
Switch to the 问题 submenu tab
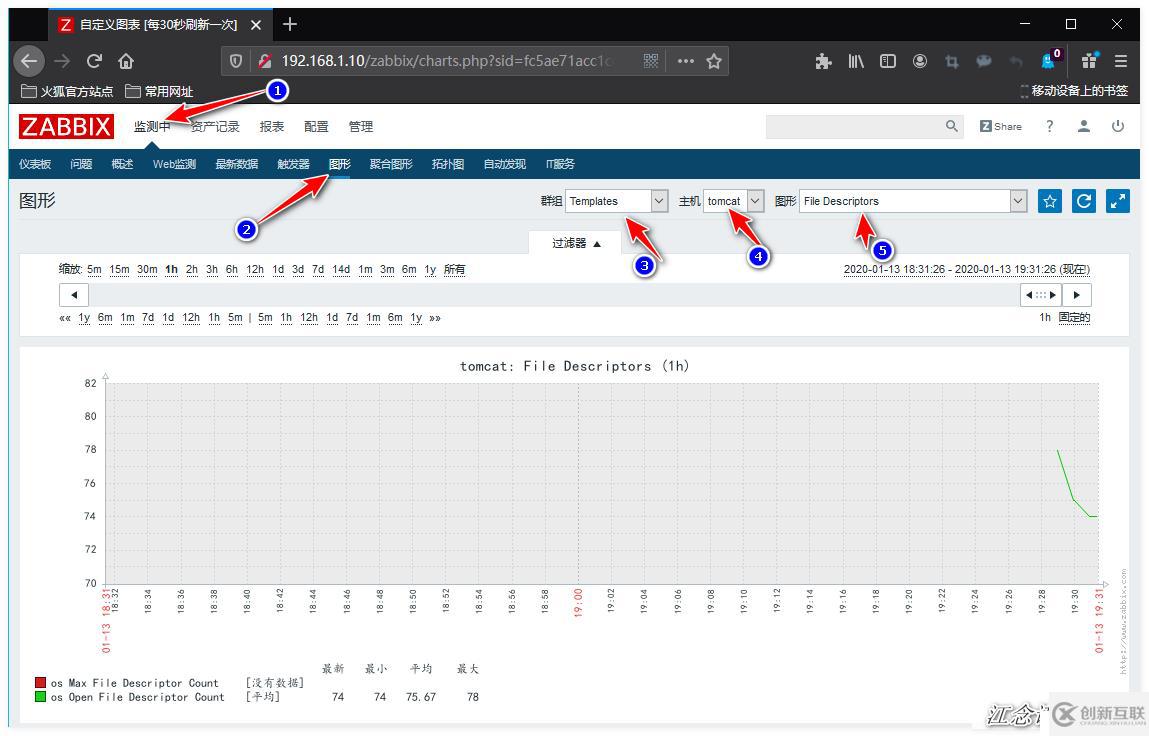pyautogui.click(x=81, y=163)
